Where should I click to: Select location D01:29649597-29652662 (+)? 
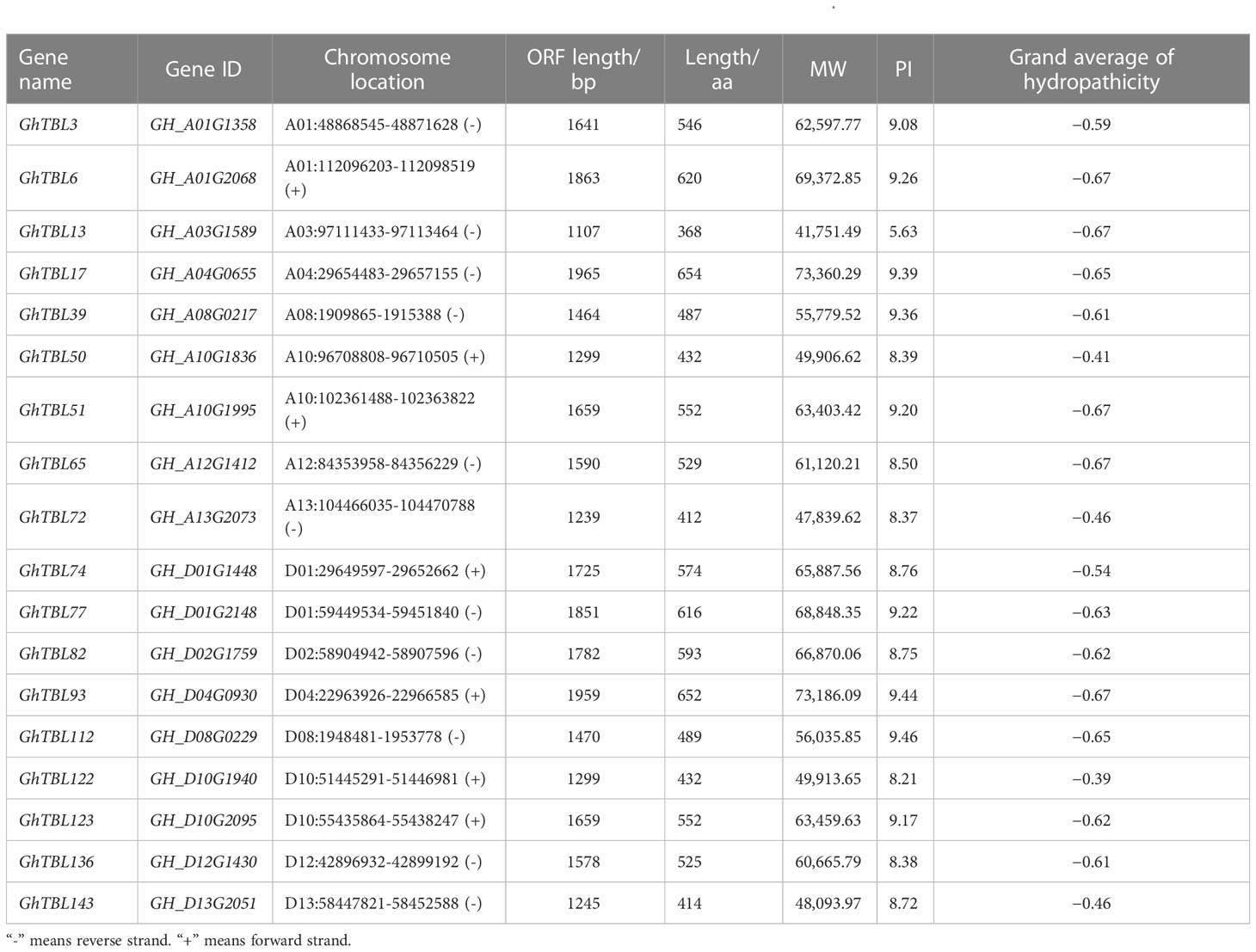click(385, 571)
